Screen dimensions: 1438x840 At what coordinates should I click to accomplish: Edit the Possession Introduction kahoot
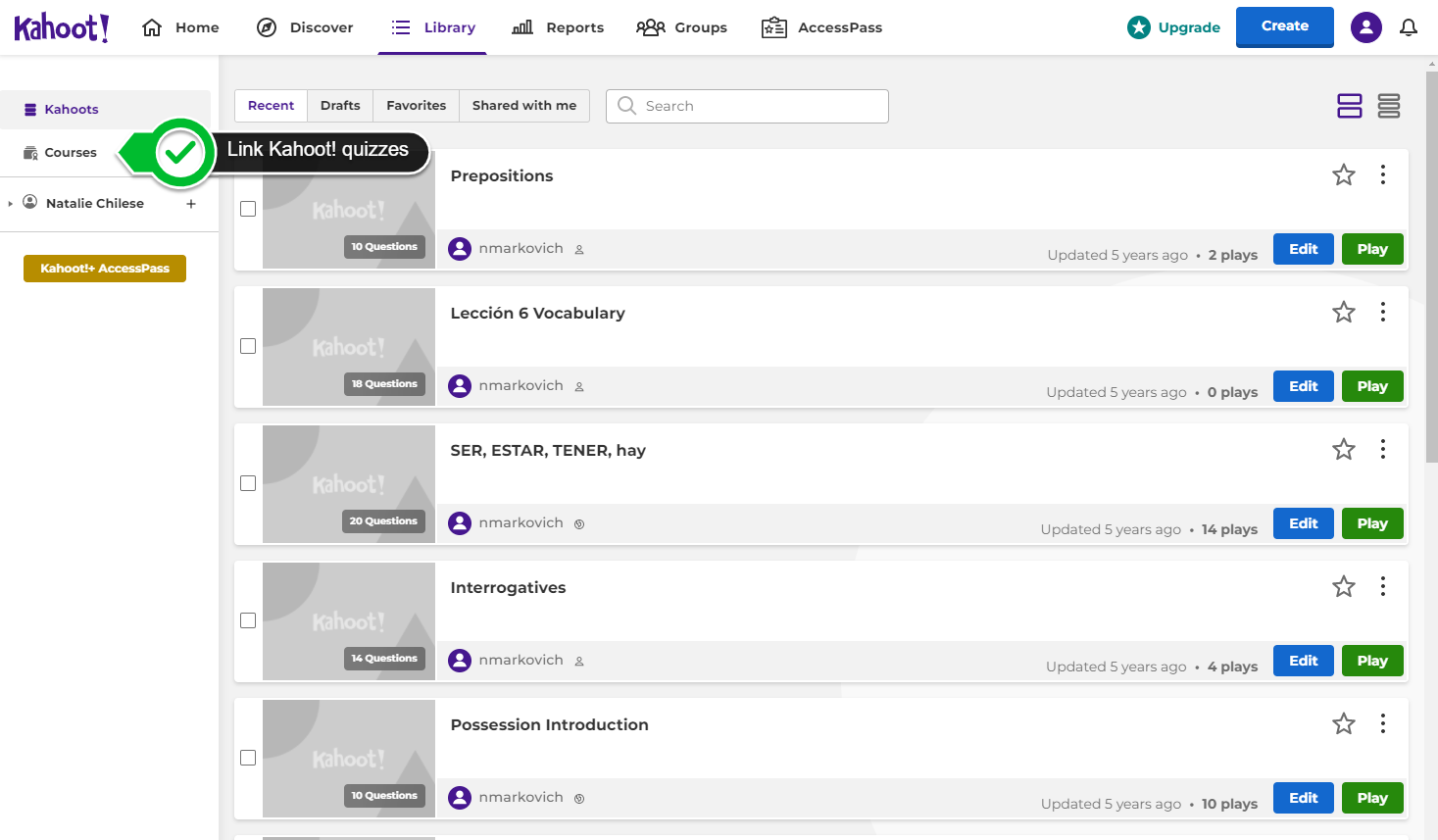tap(1303, 798)
